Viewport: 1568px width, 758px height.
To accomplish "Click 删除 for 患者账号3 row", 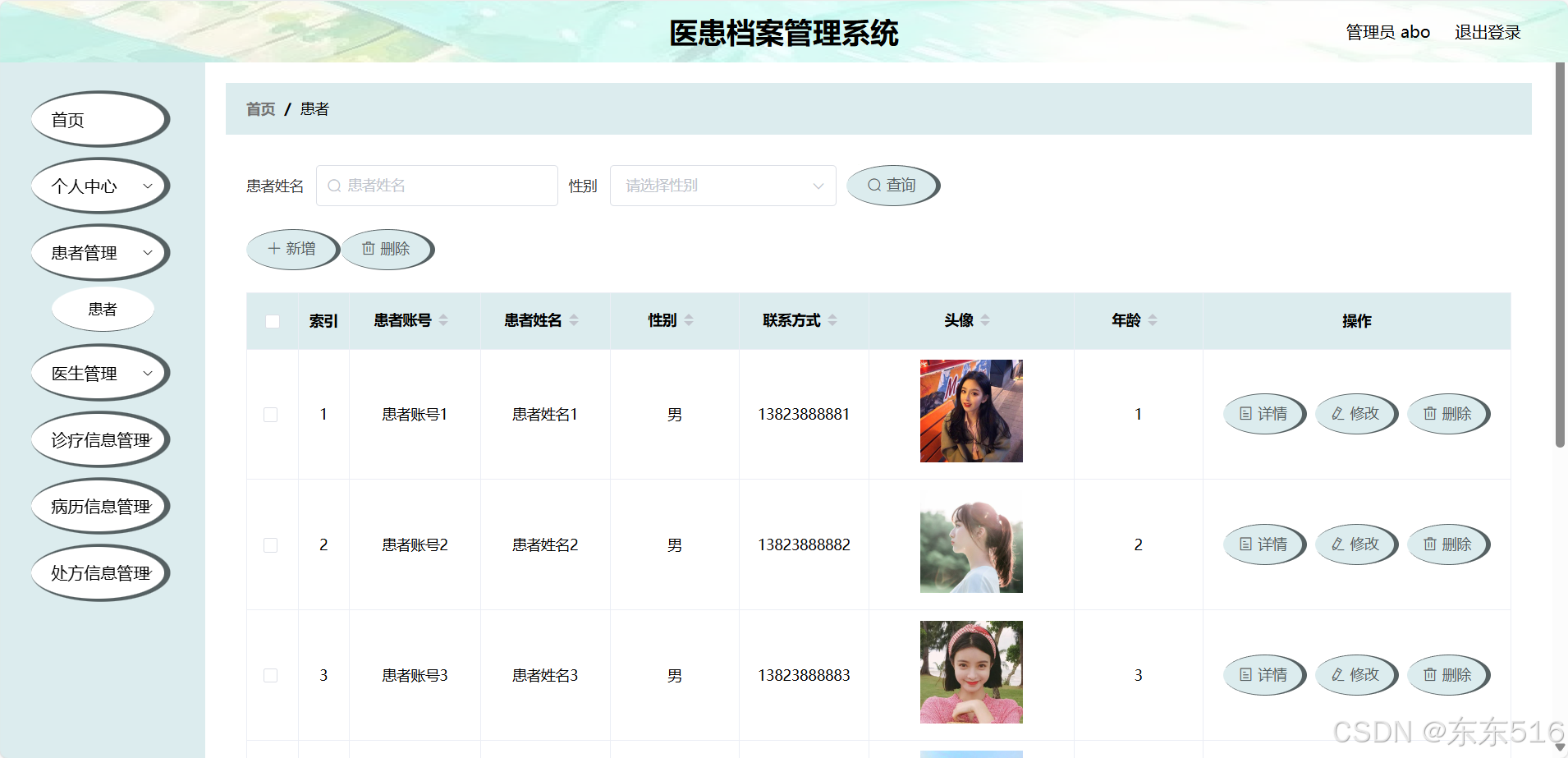I will click(x=1448, y=675).
